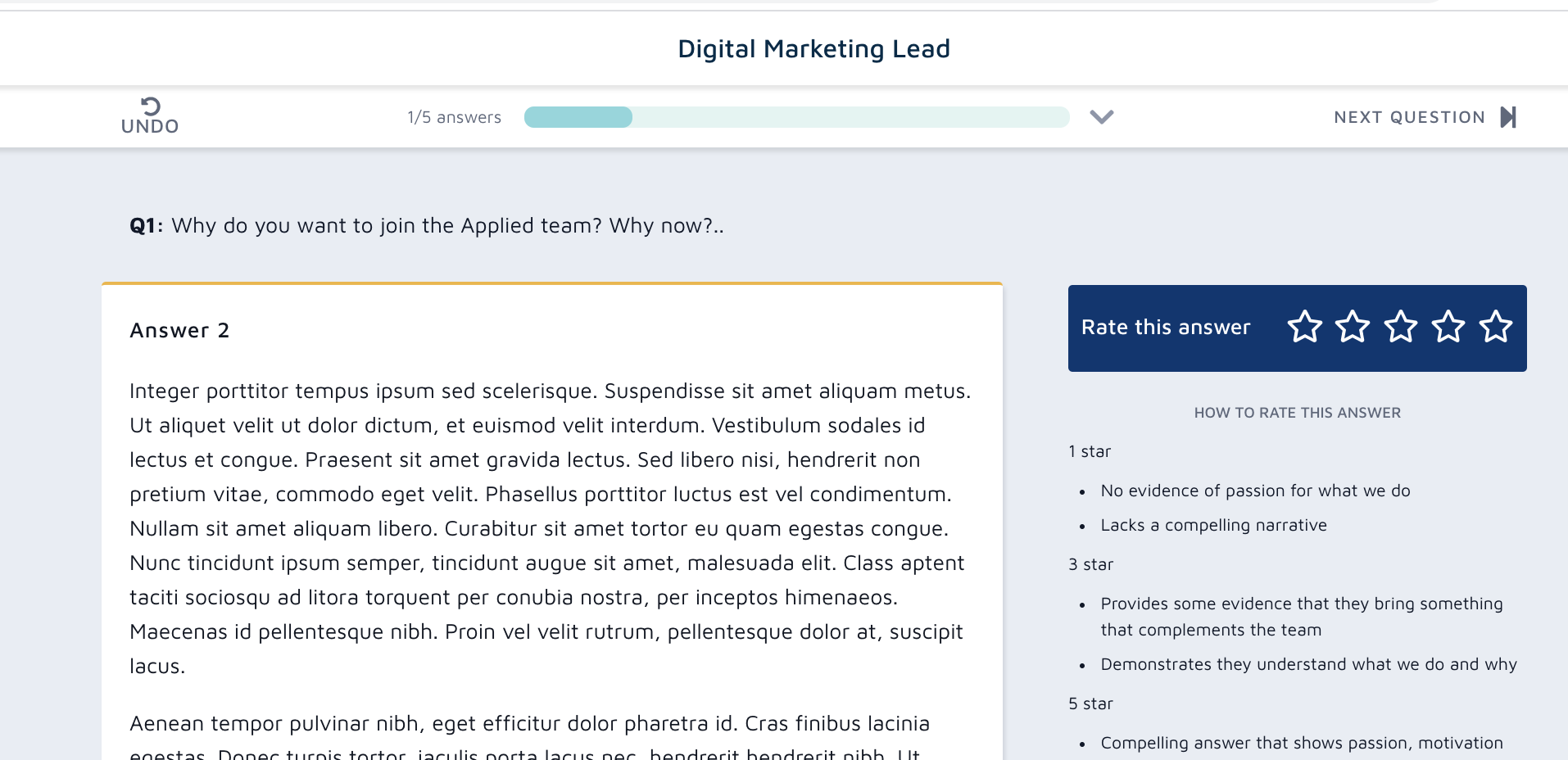Select the '1 star' rubric heading
The height and width of the screenshot is (760, 1568).
pyautogui.click(x=1090, y=451)
